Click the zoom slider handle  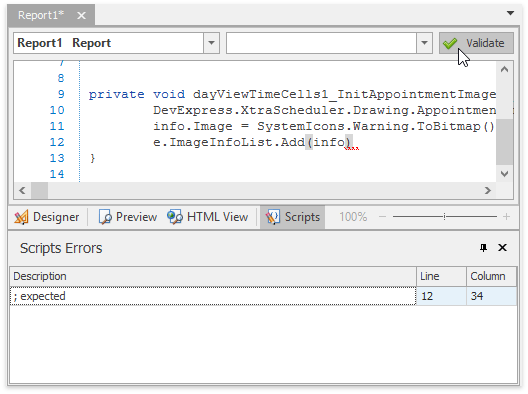(x=444, y=217)
